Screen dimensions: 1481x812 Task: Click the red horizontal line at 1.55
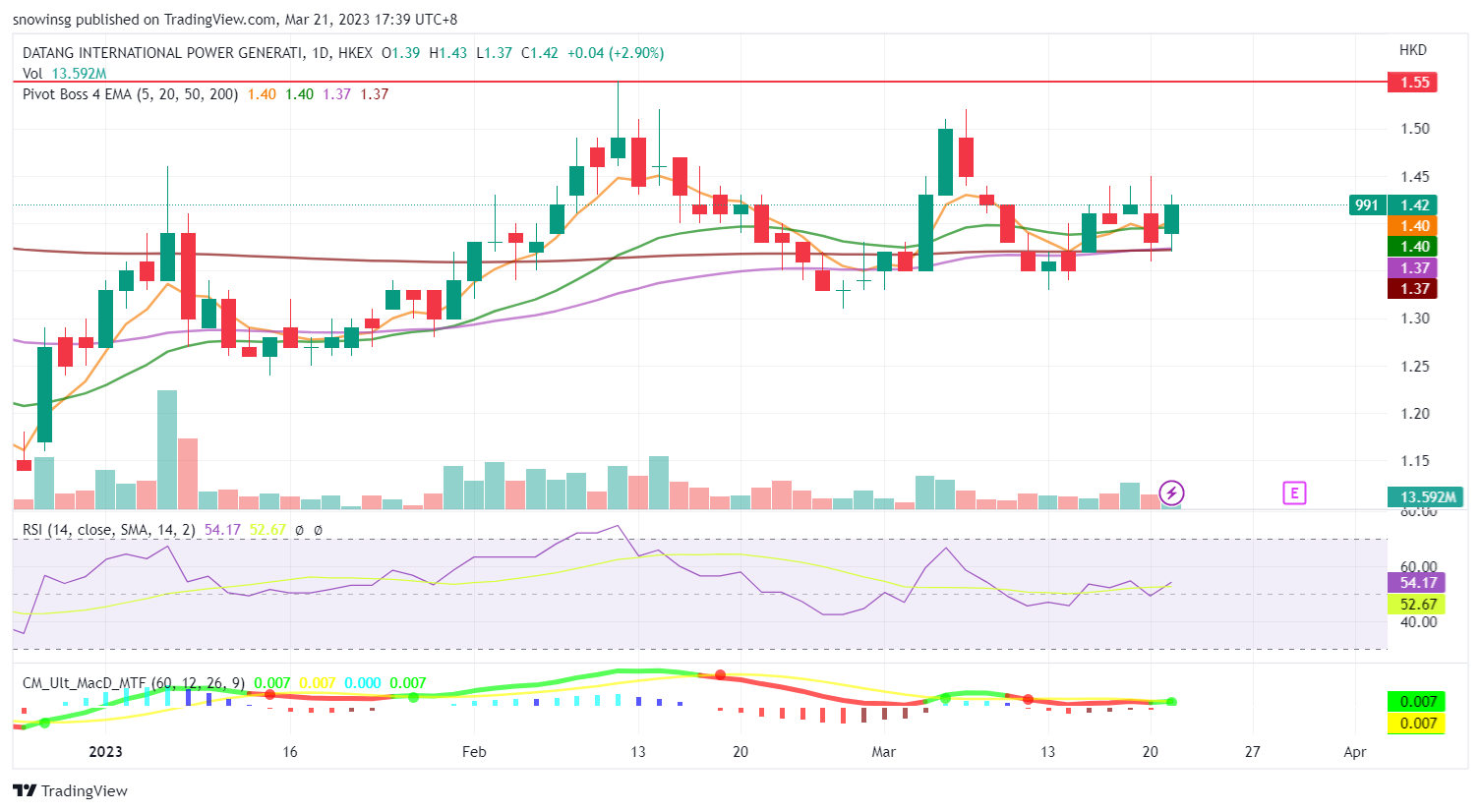699,83
